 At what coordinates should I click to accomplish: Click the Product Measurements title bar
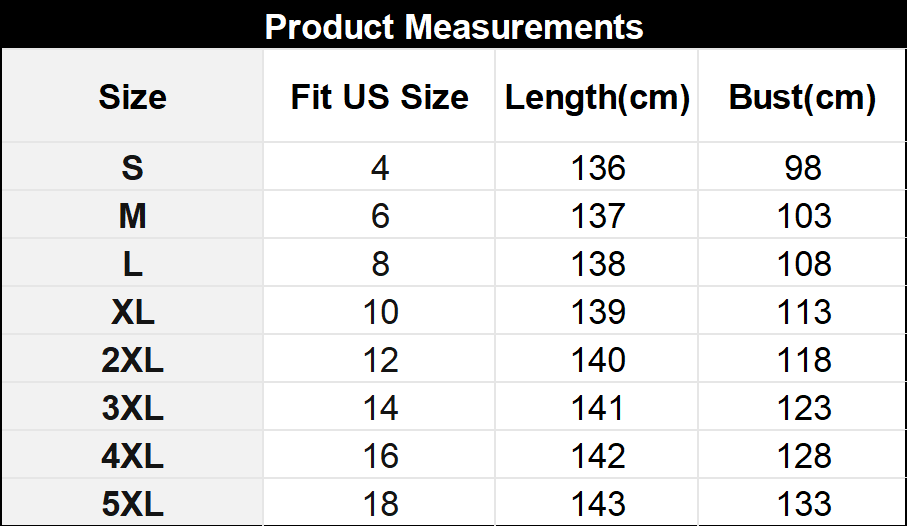pyautogui.click(x=453, y=26)
